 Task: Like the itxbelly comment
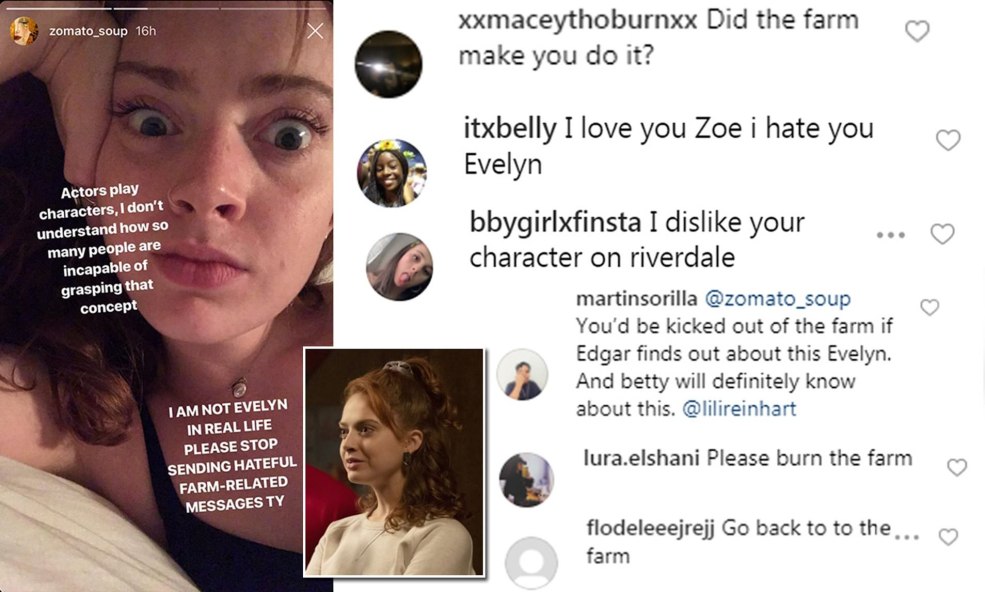tap(948, 141)
